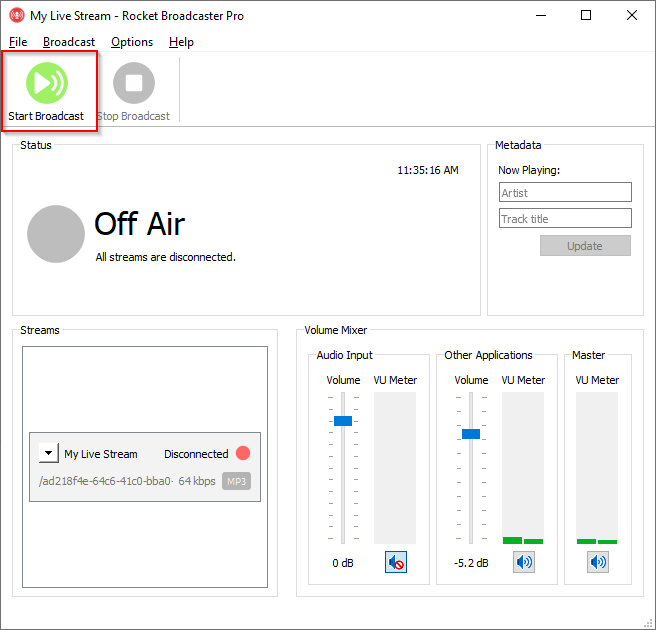Image resolution: width=656 pixels, height=630 pixels.
Task: Close the Rocket Broadcaster window
Action: click(632, 15)
